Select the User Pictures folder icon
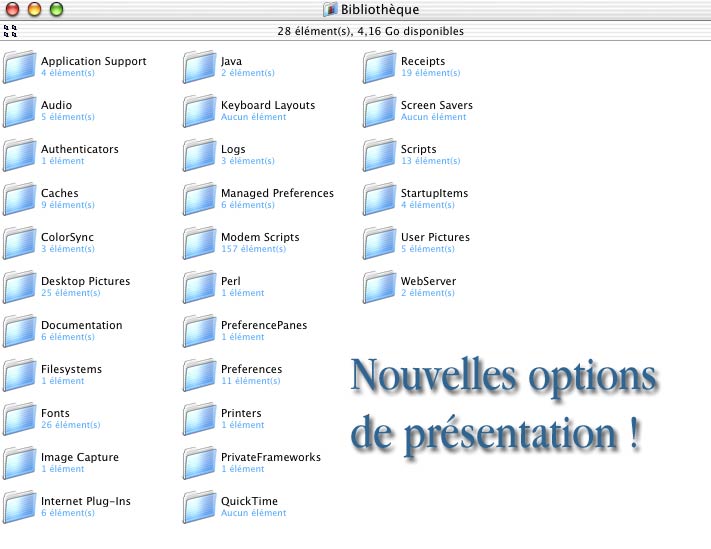 380,243
